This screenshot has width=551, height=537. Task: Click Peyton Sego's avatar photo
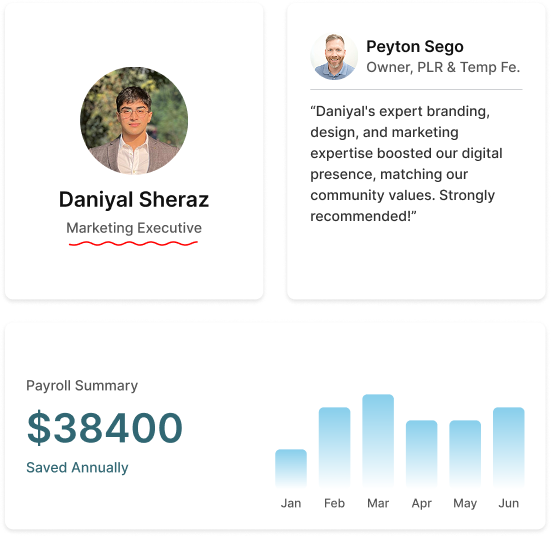coord(334,57)
